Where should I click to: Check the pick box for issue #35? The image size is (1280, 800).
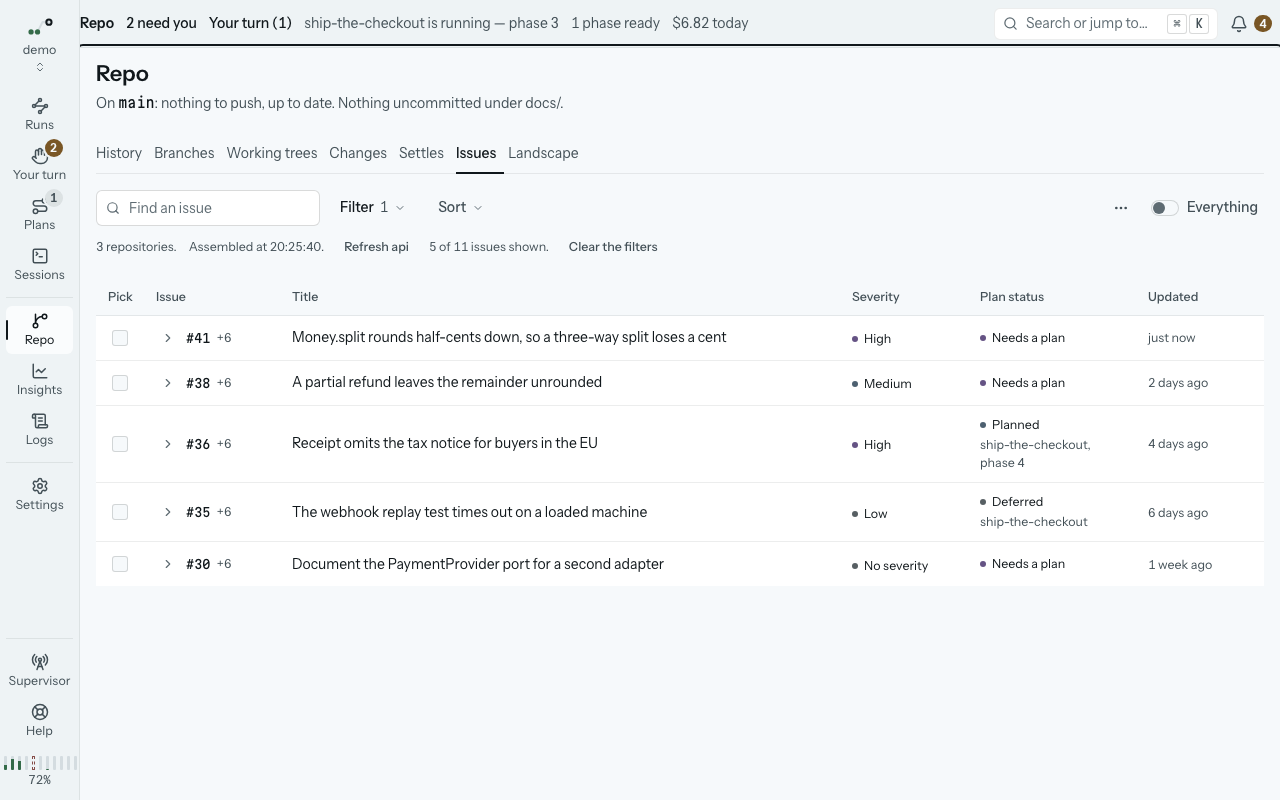click(120, 512)
